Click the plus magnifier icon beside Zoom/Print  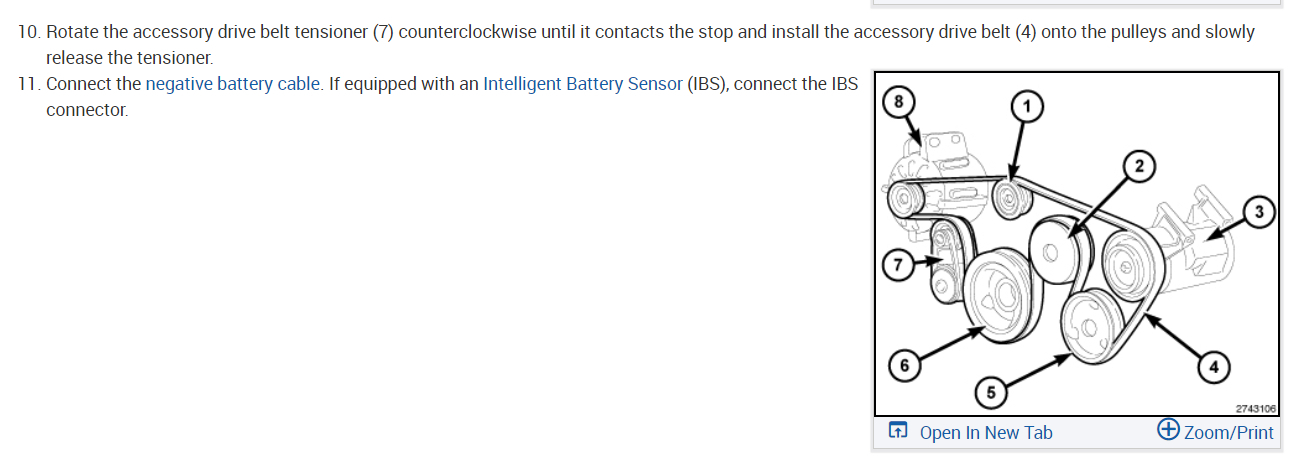pyautogui.click(x=1167, y=430)
